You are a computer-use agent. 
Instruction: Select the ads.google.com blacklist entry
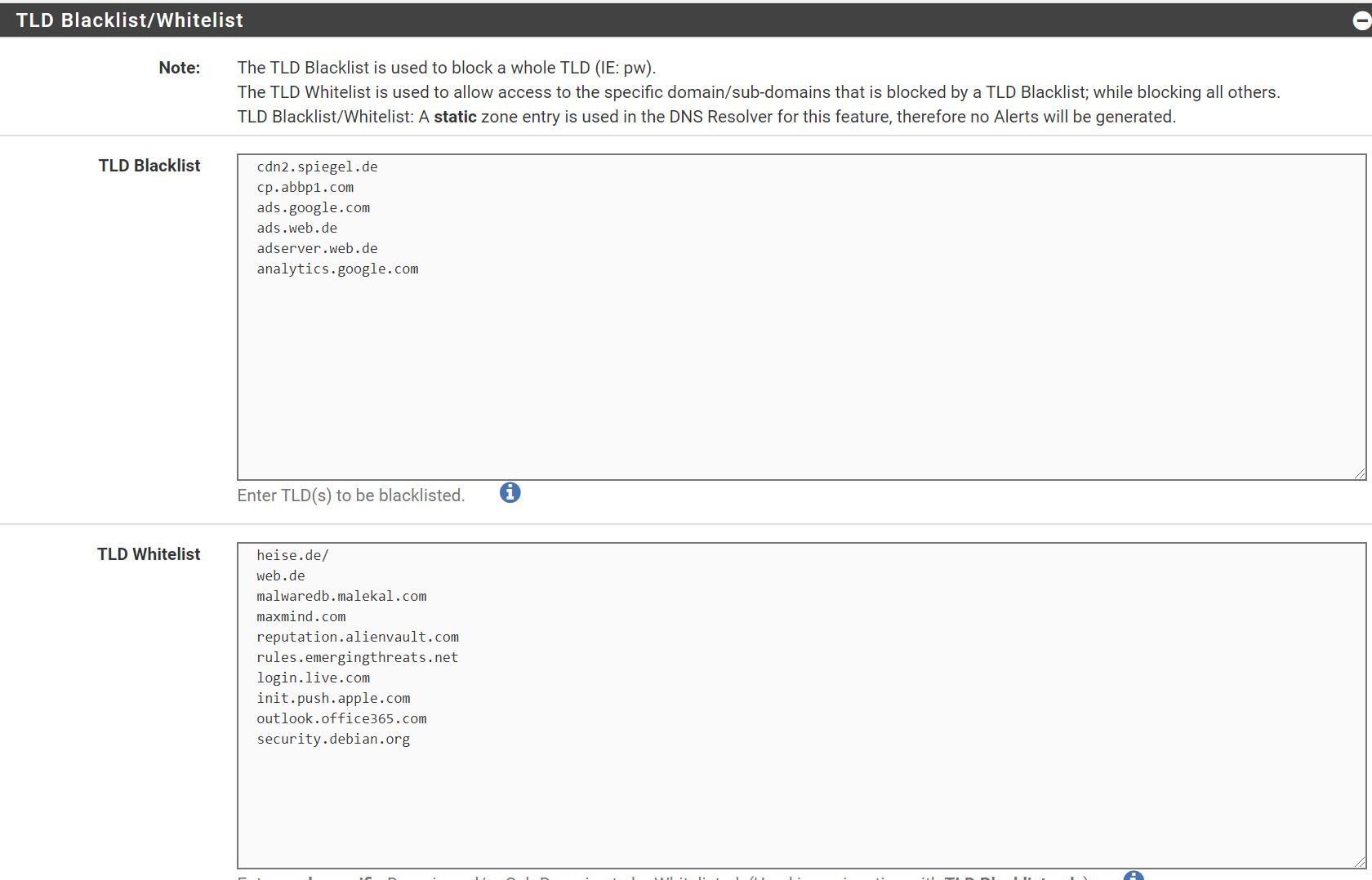coord(313,207)
